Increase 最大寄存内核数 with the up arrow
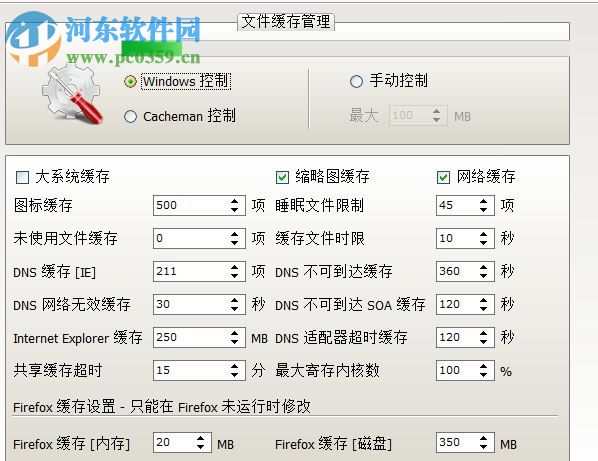This screenshot has width=598, height=461. pos(483,366)
